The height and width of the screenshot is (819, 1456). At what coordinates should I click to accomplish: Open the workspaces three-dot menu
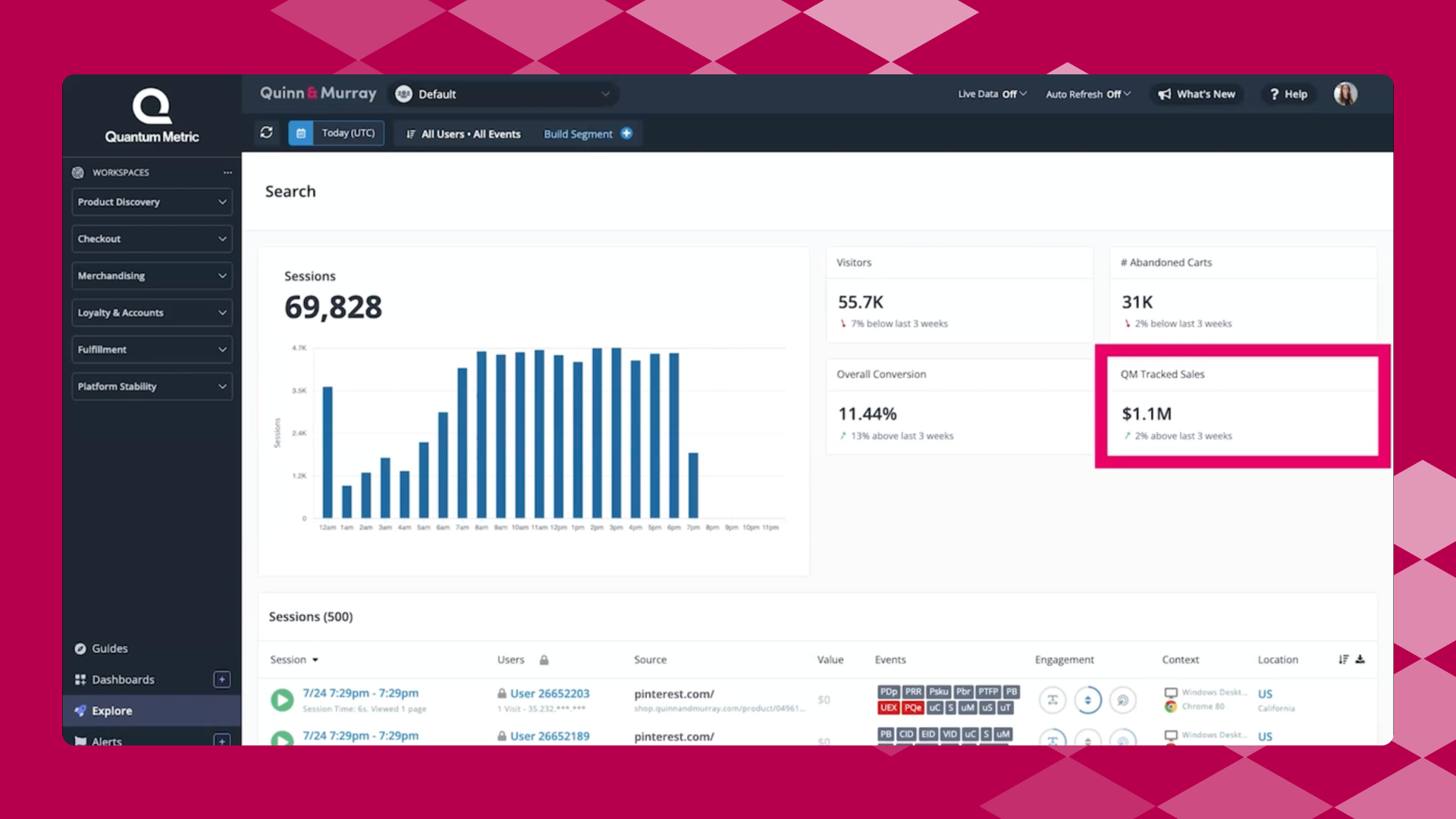click(227, 173)
